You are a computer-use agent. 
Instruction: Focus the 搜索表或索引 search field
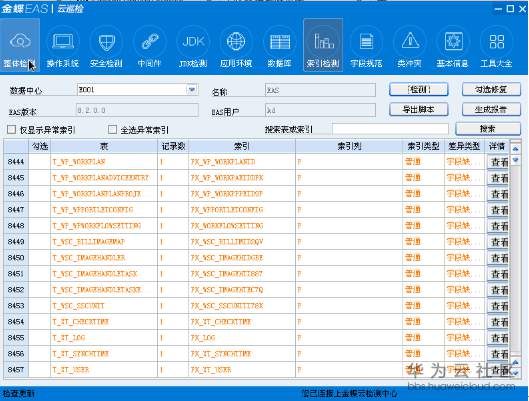click(x=390, y=129)
